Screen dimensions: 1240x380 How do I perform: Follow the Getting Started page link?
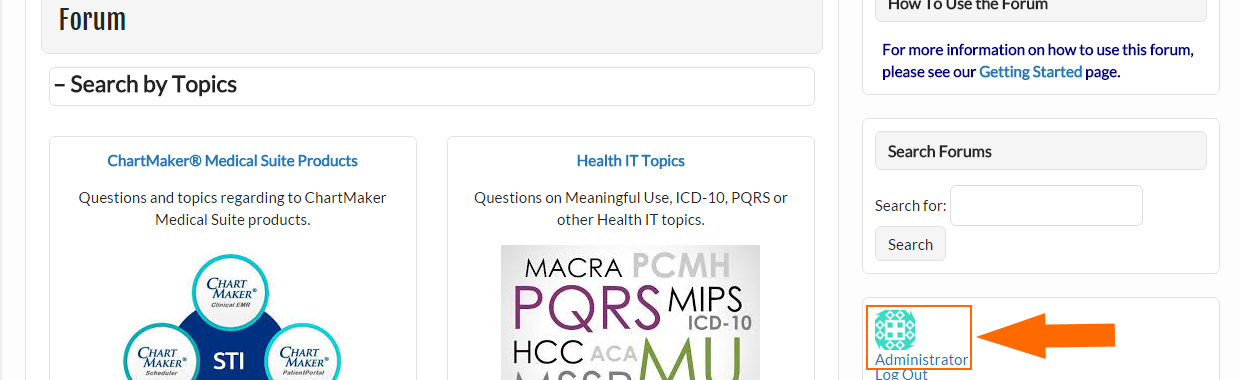1030,72
